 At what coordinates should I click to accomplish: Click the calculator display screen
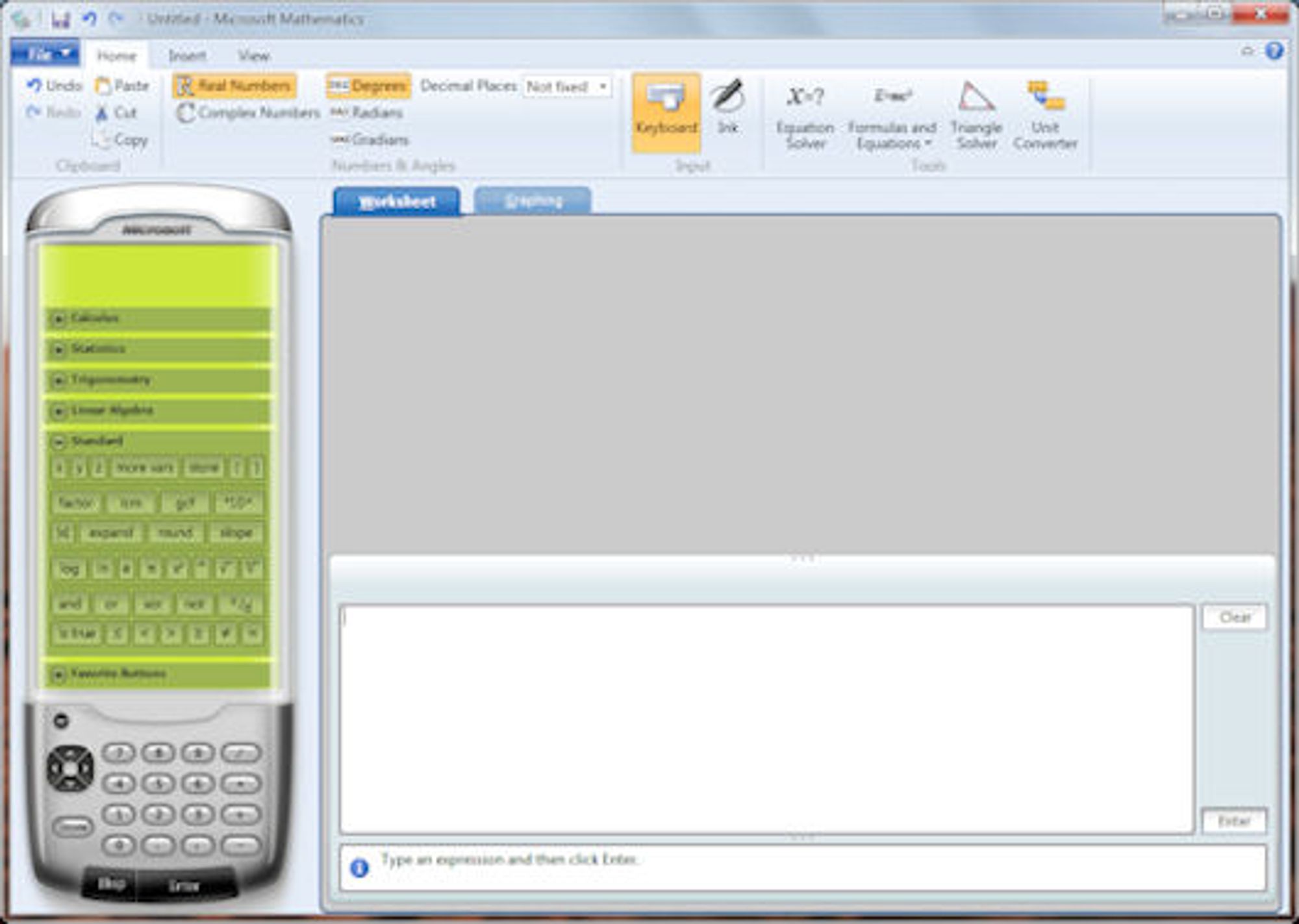tap(158, 275)
